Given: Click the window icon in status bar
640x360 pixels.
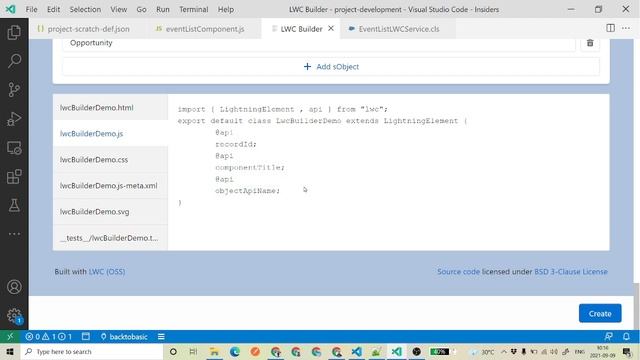Looking at the screenshot, I should point(86,337).
